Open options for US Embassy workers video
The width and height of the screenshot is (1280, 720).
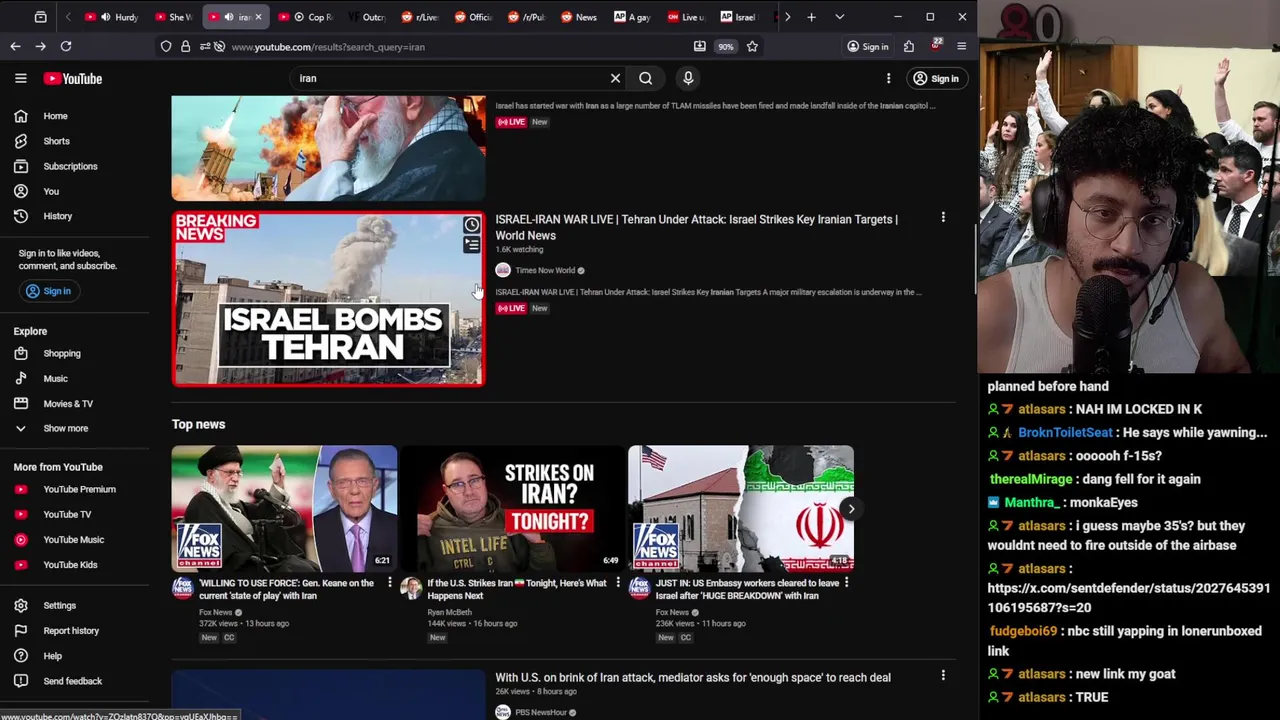846,582
